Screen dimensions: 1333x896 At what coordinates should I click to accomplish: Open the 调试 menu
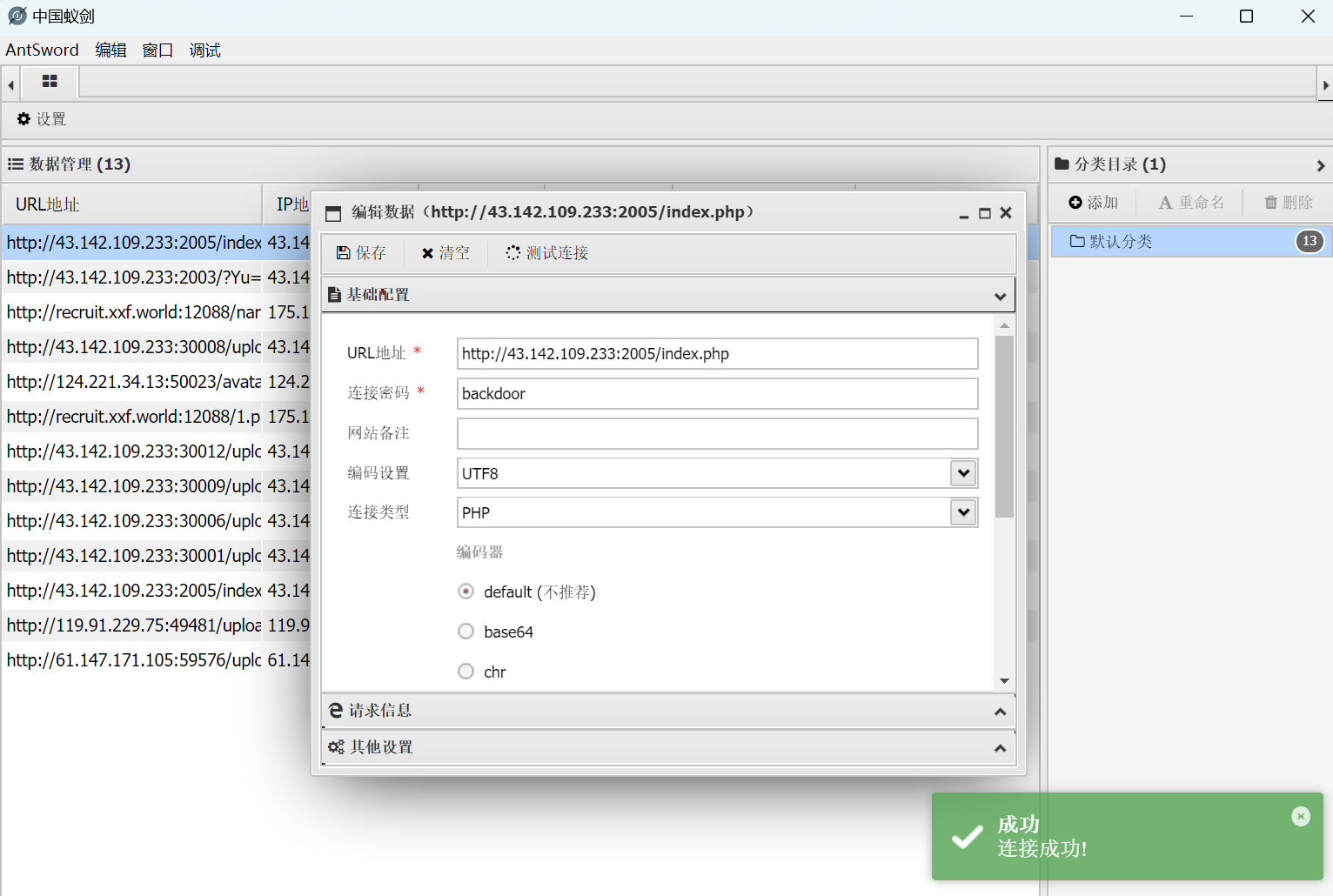[x=204, y=50]
